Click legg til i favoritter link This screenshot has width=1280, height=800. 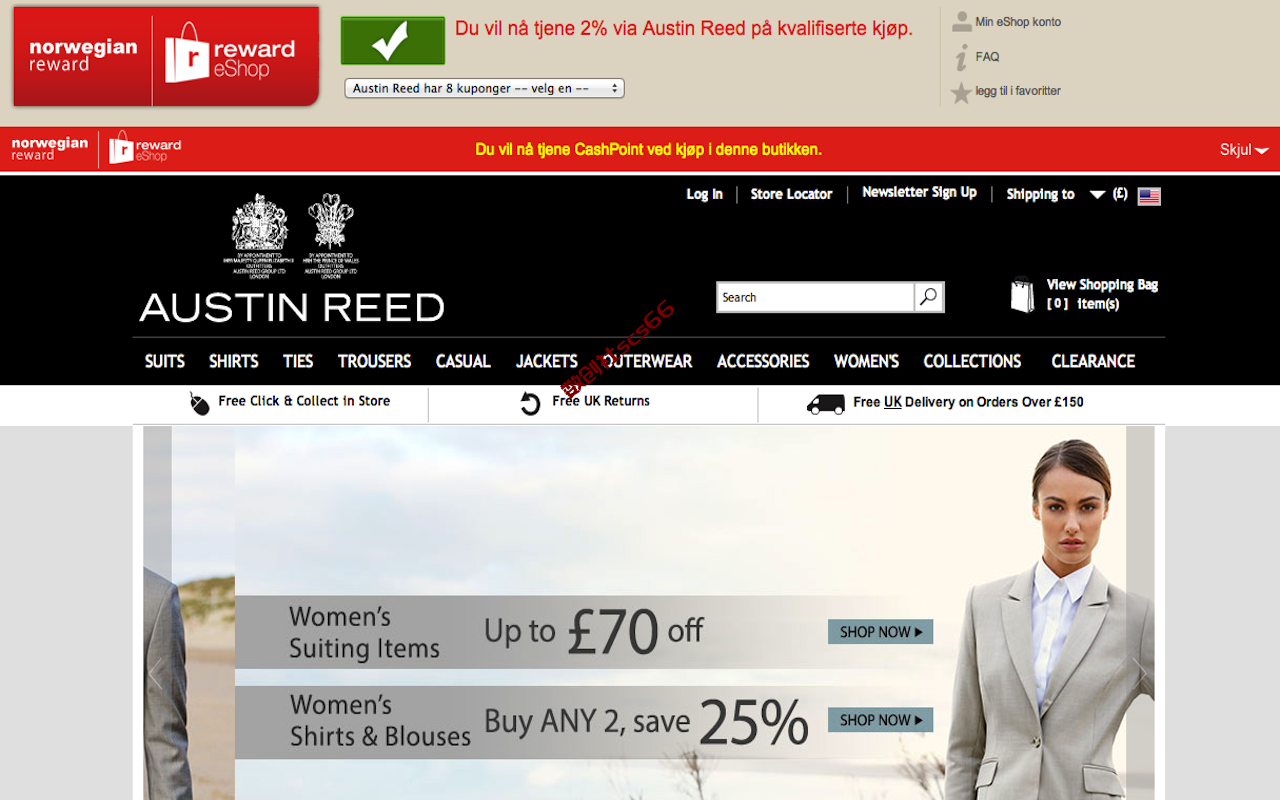(1018, 91)
